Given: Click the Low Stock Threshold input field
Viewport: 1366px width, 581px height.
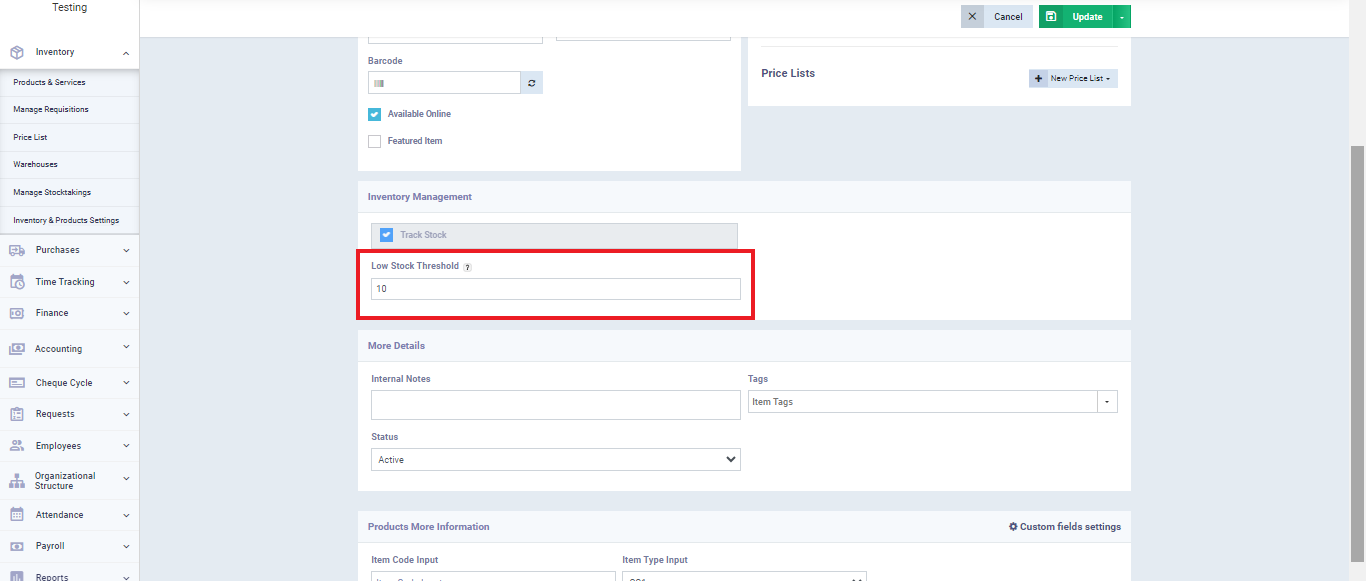Looking at the screenshot, I should [x=555, y=289].
